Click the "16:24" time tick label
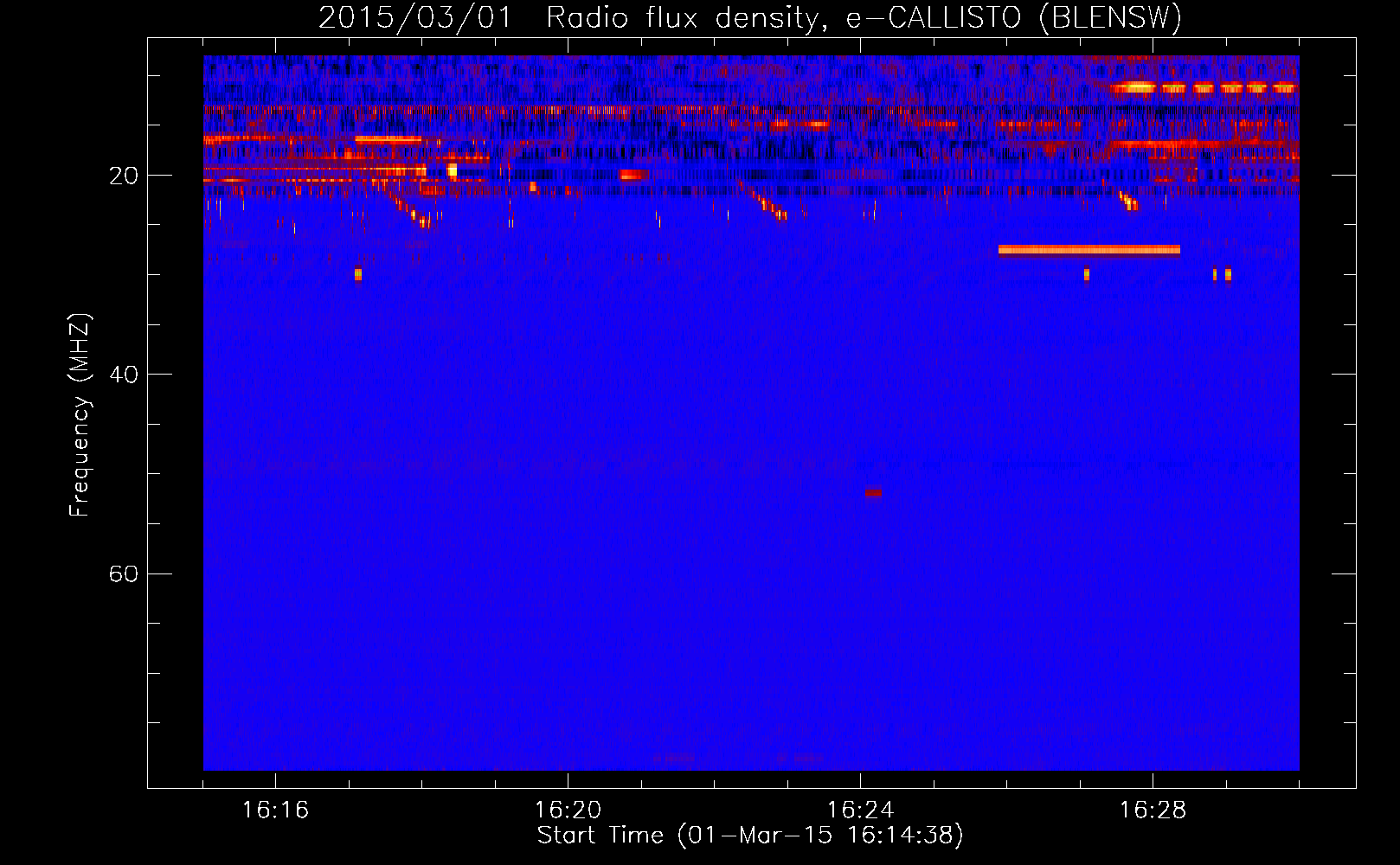1400x865 pixels. coord(860,810)
